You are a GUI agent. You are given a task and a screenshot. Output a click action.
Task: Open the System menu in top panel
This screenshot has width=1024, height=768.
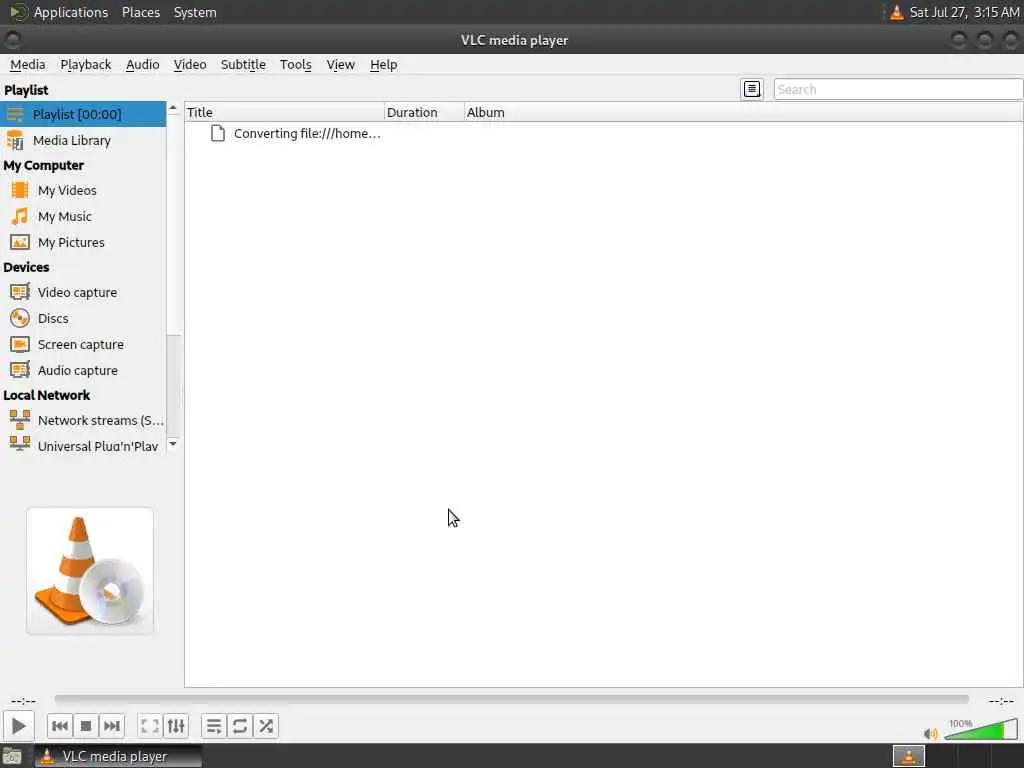(x=195, y=12)
